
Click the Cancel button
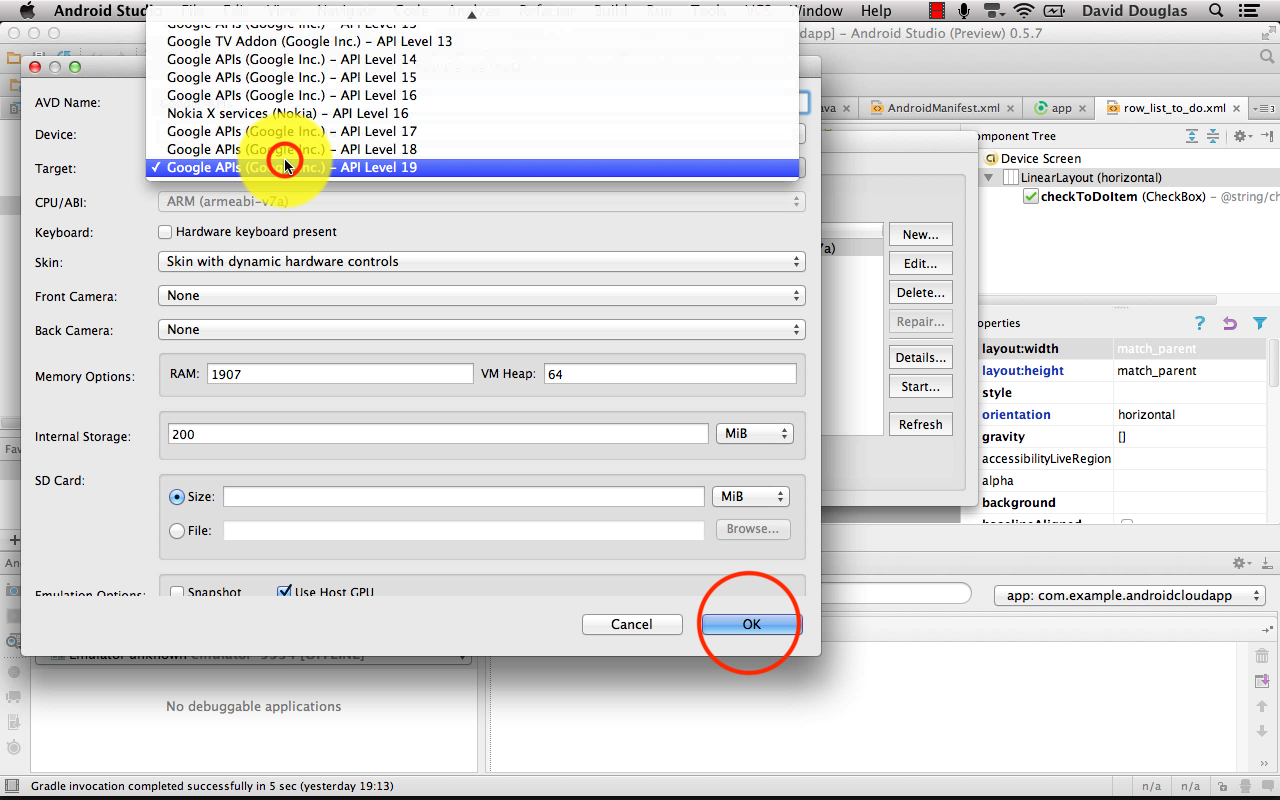(x=632, y=624)
